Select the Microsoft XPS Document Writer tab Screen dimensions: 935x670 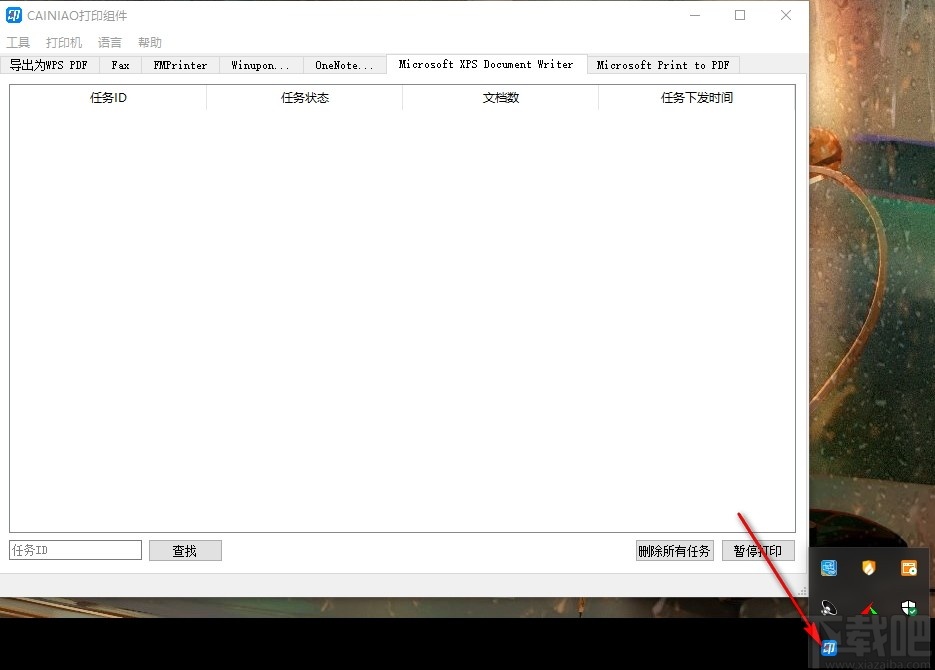tap(486, 64)
